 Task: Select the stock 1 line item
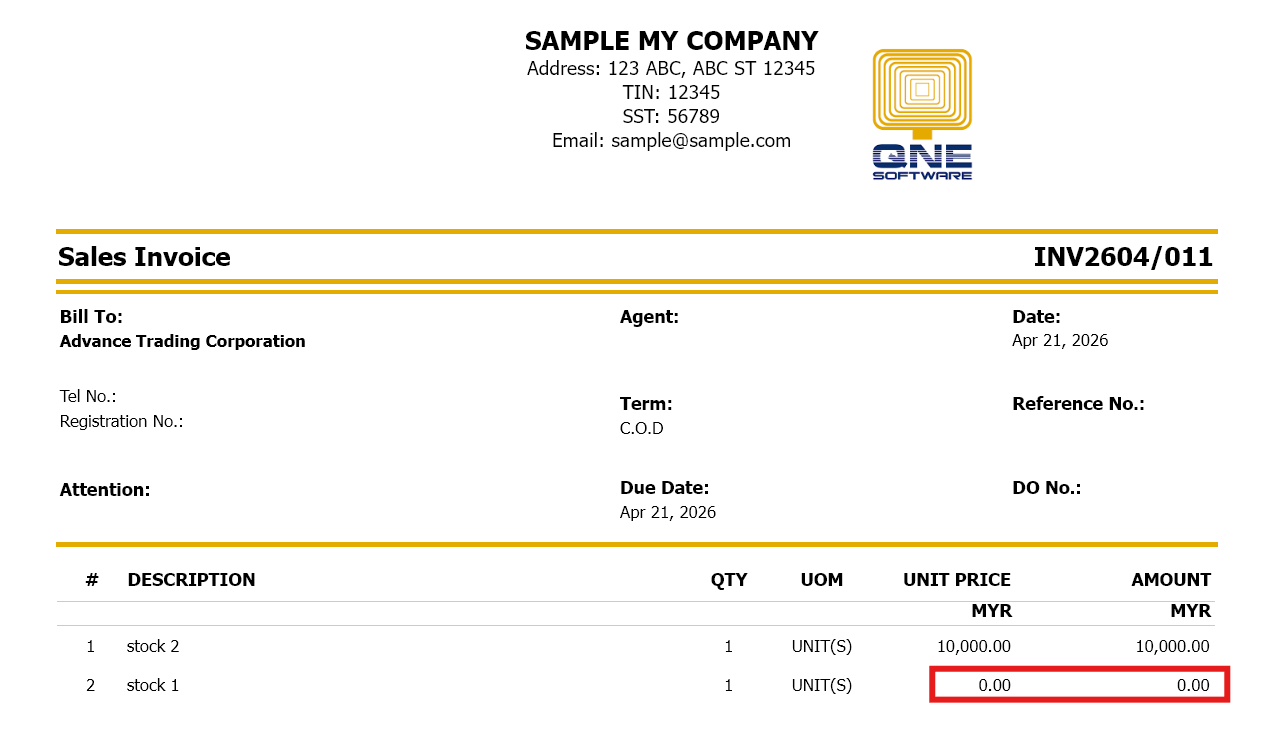tap(153, 686)
